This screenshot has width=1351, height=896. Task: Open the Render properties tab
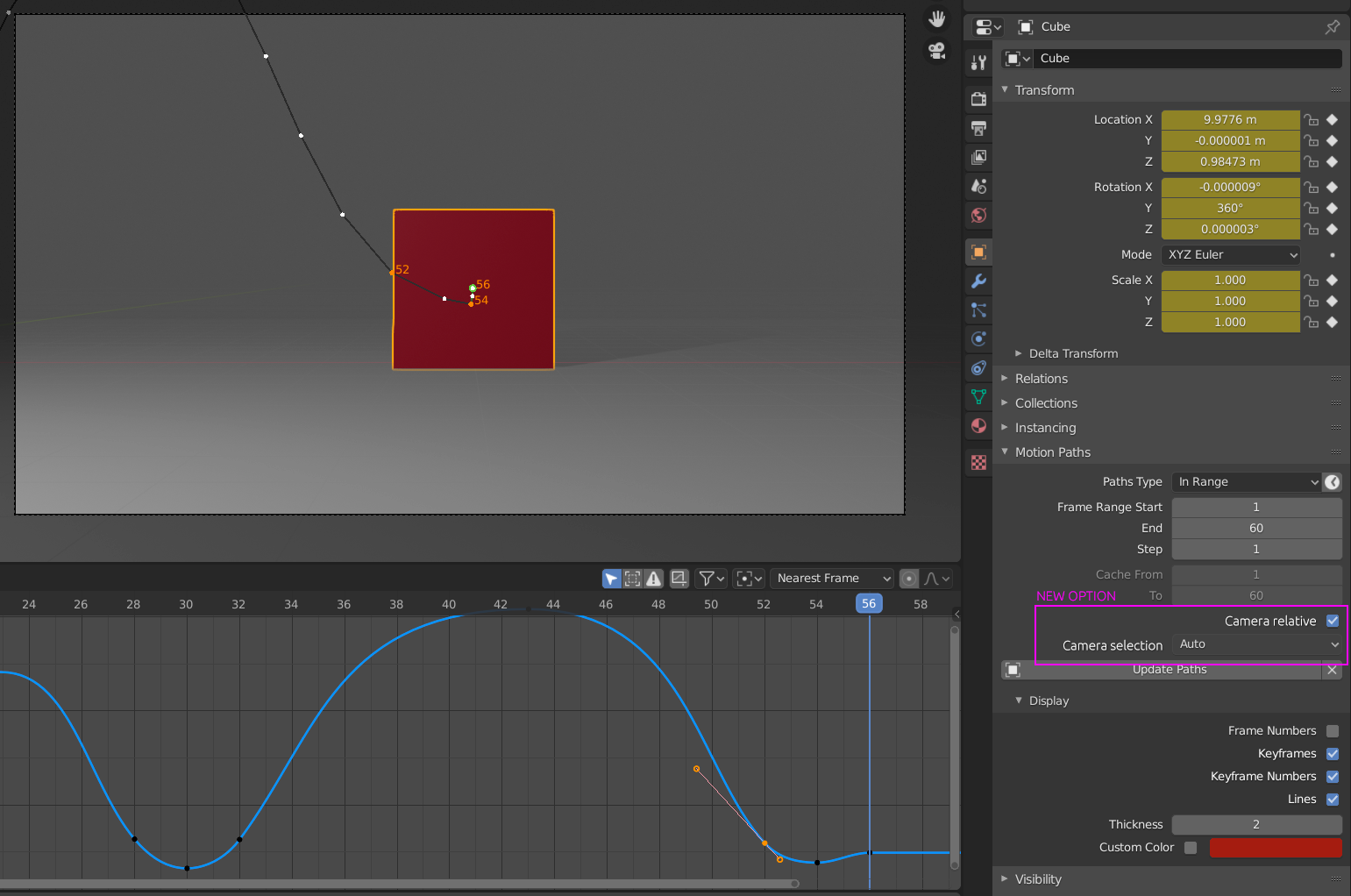[x=978, y=99]
